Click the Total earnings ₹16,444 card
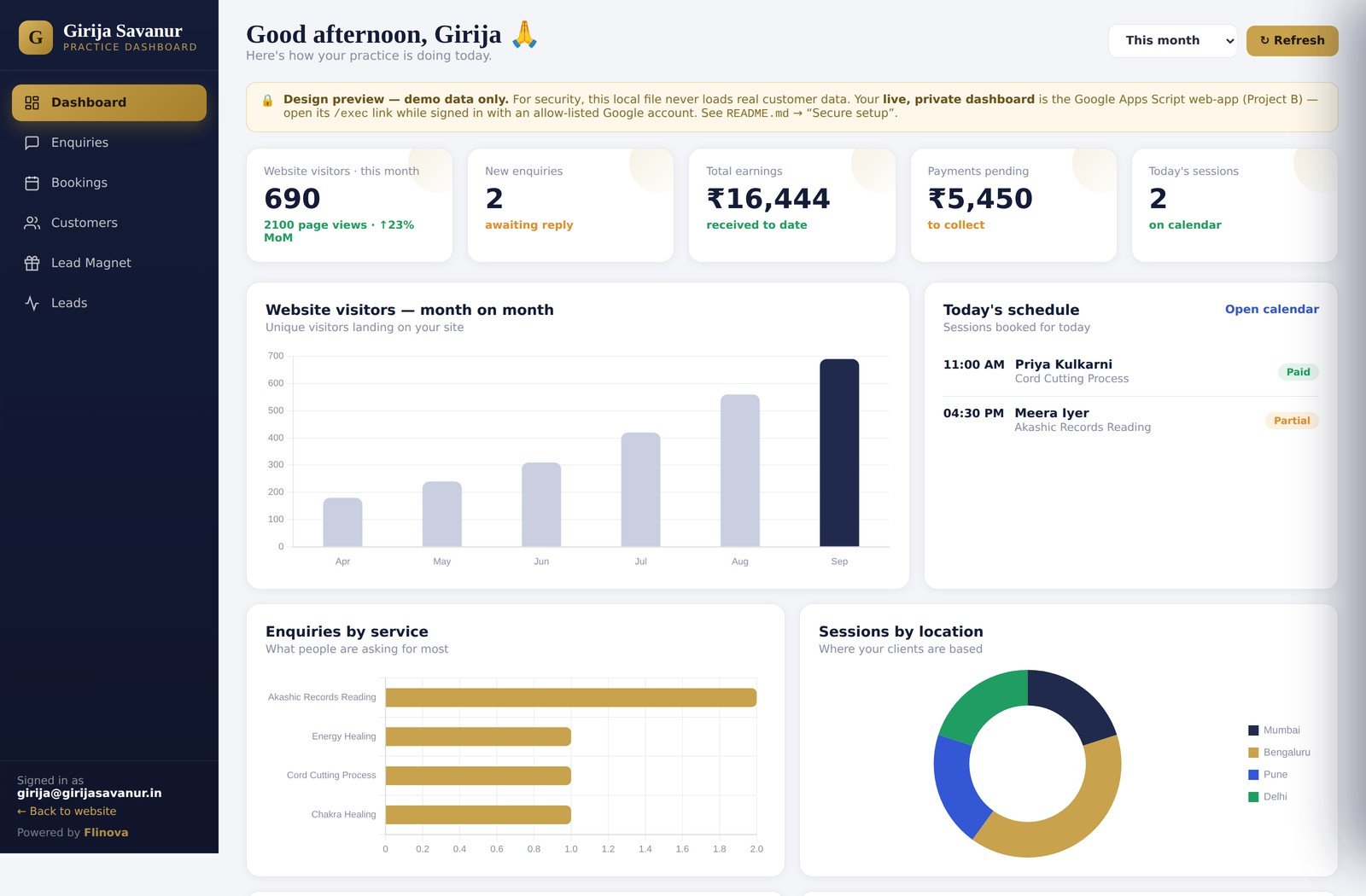Screen dimensions: 1366x896 (791, 206)
